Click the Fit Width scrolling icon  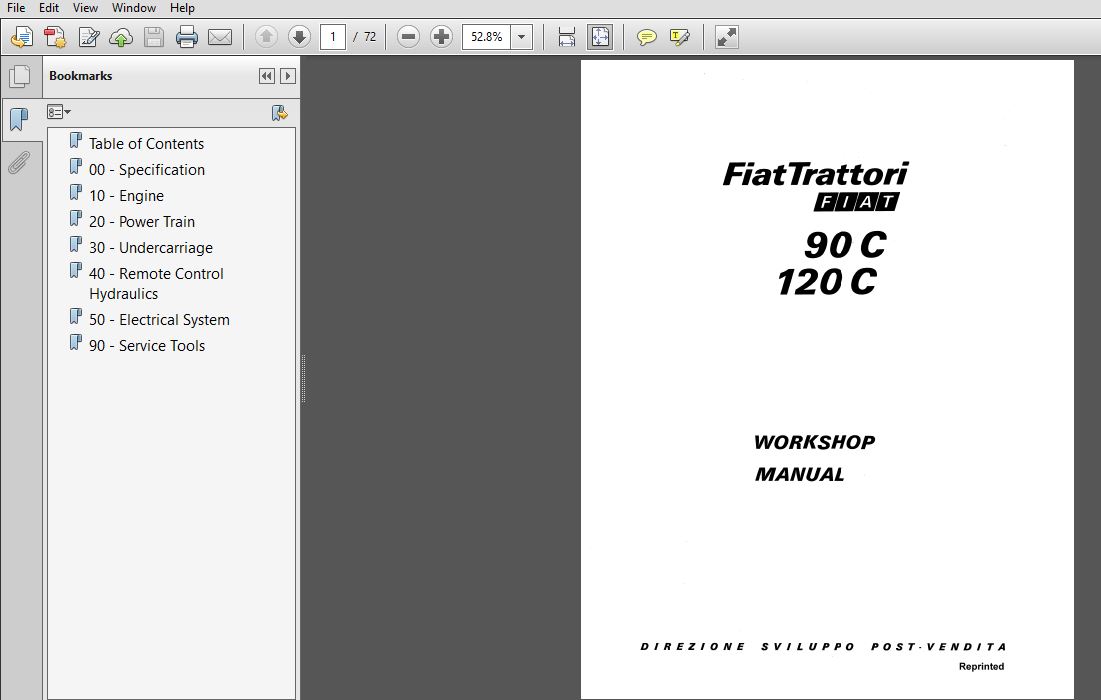click(567, 37)
